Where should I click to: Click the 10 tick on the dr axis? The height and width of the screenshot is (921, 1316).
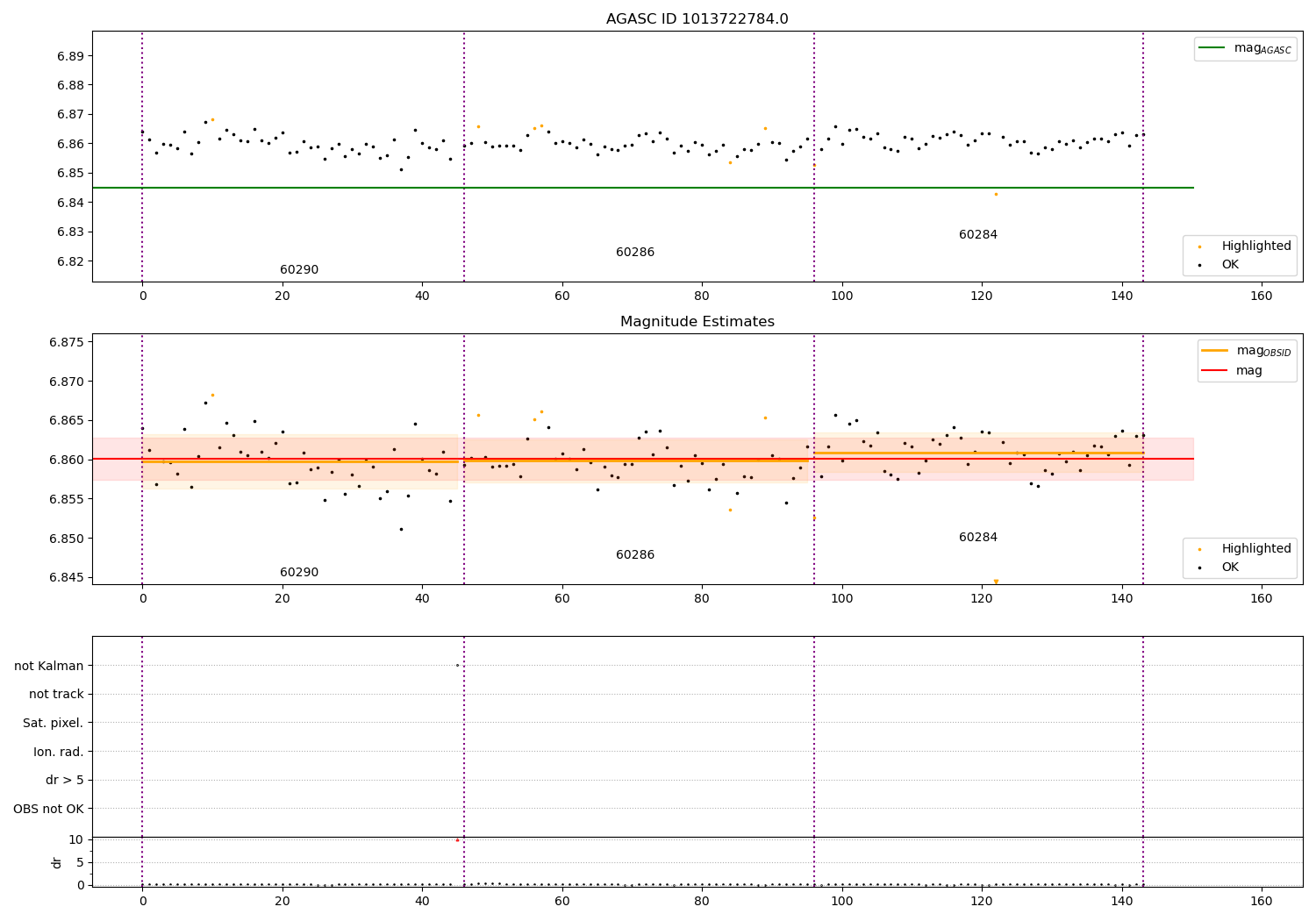click(77, 839)
